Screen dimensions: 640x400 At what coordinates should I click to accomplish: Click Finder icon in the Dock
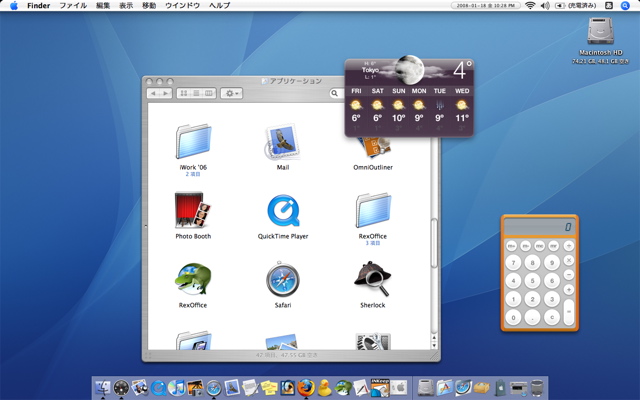102,387
